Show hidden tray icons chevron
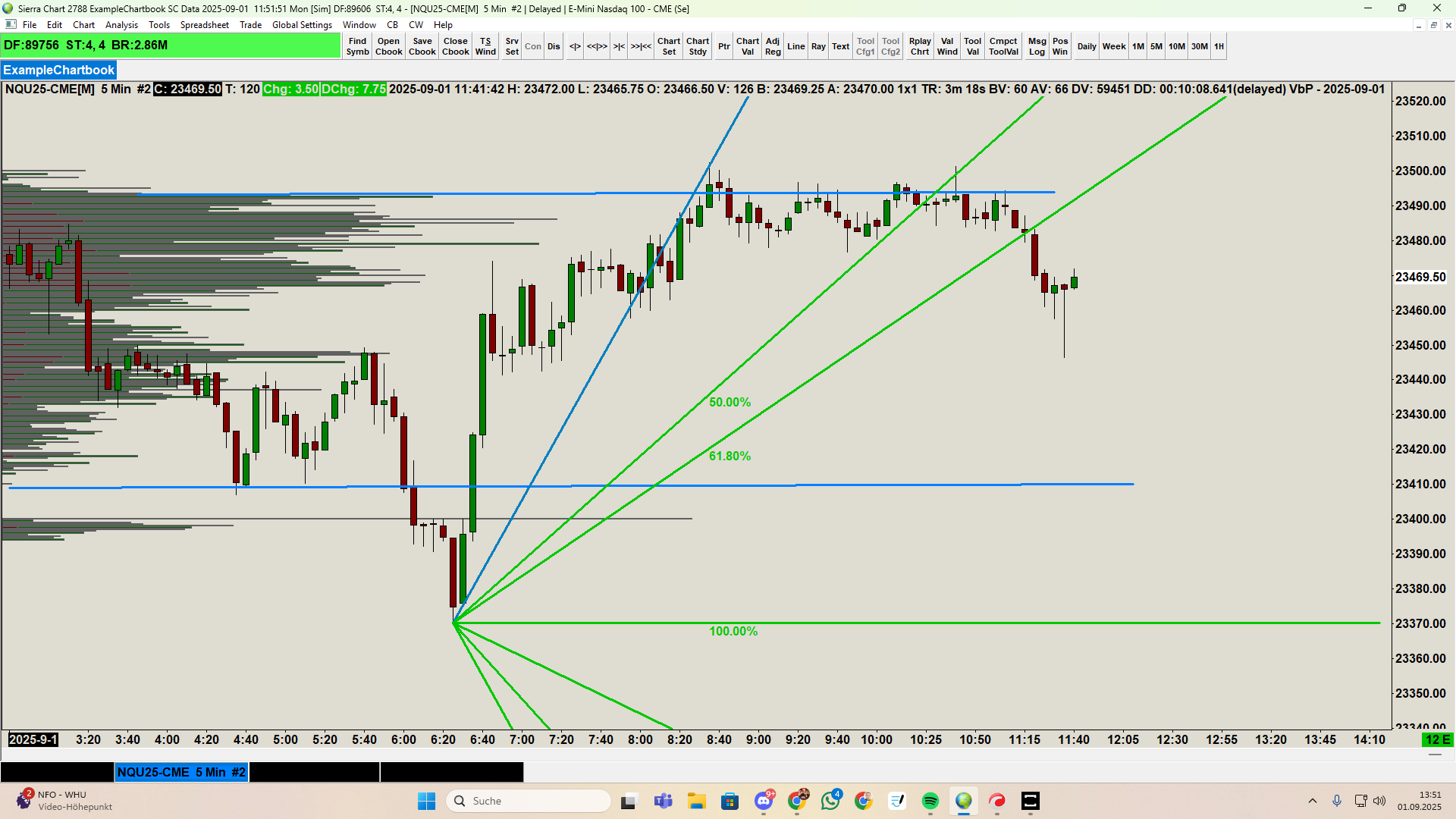The image size is (1456, 819). [x=1313, y=801]
